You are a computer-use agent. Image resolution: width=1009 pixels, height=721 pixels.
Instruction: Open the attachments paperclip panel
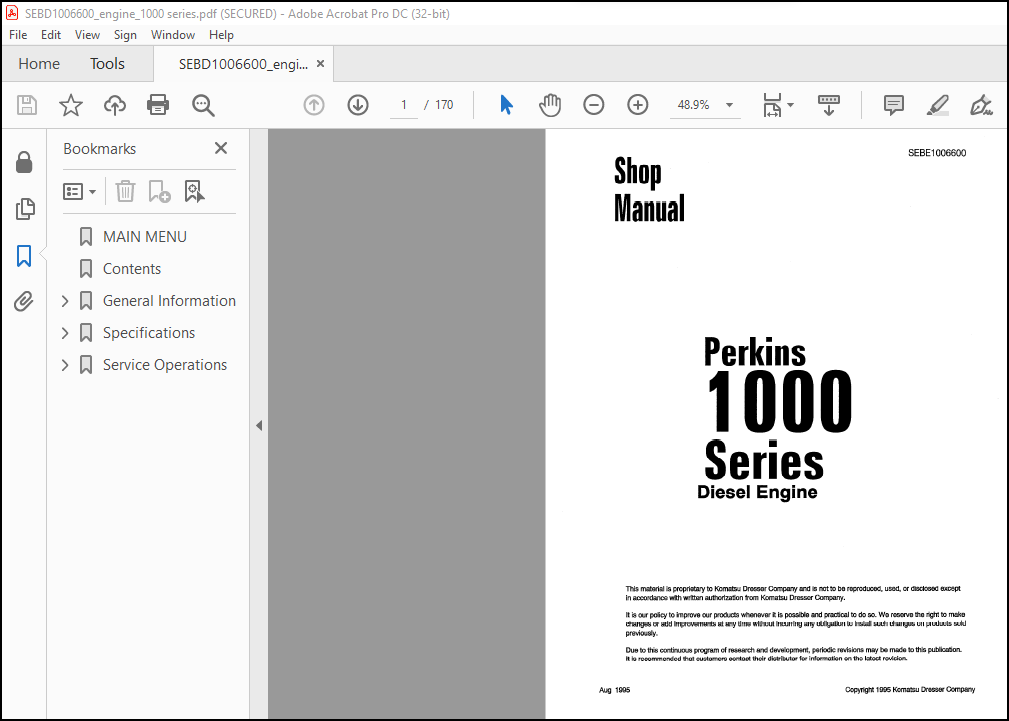(x=24, y=301)
